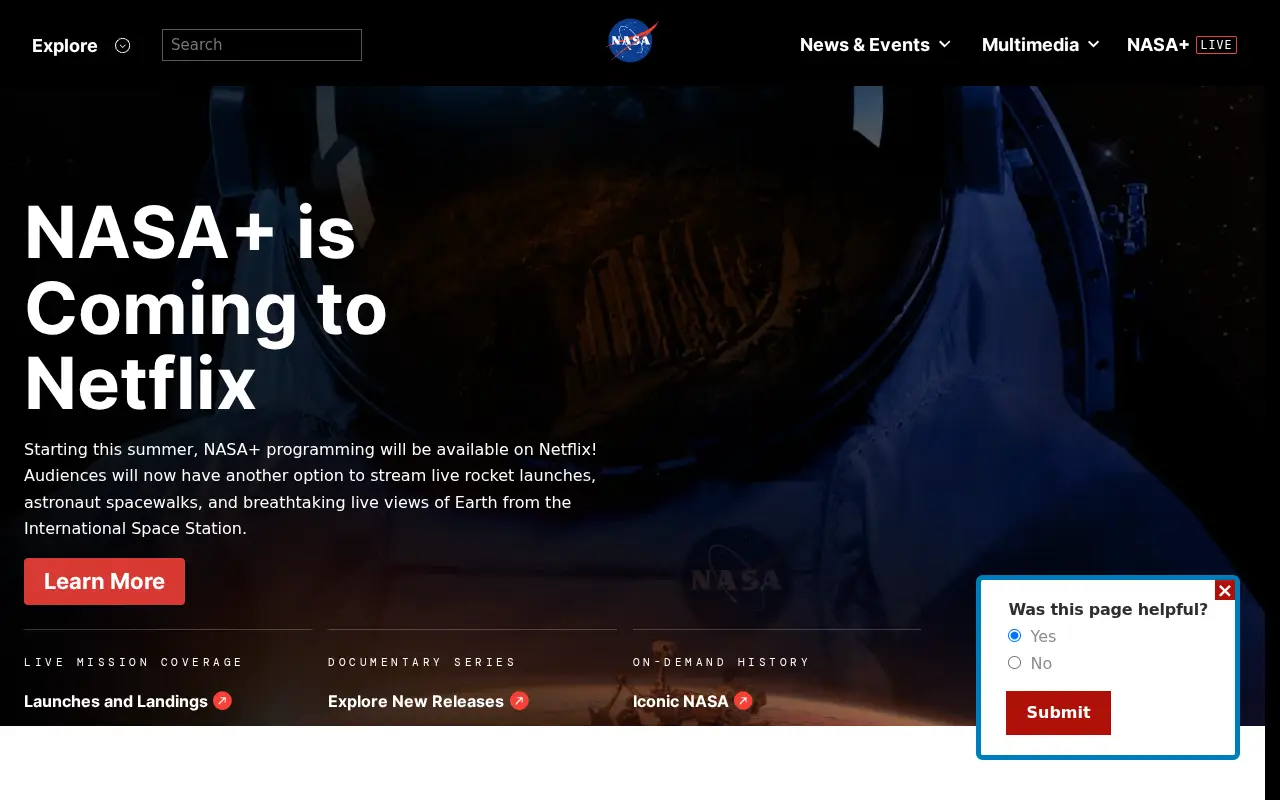Click the Learn More button
1280x800 pixels.
[104, 582]
